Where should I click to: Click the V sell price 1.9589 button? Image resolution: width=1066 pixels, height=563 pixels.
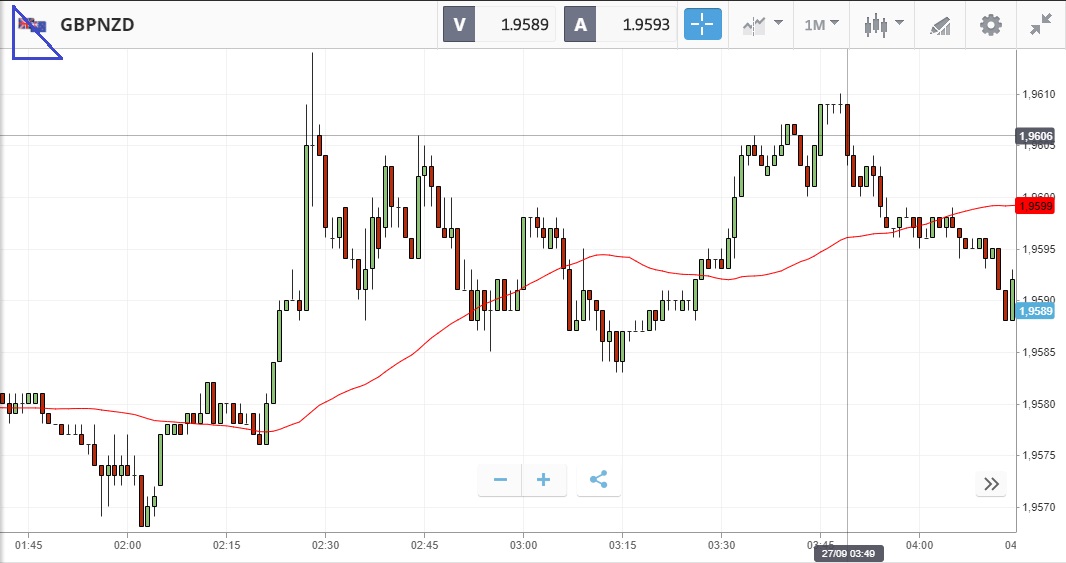[500, 25]
